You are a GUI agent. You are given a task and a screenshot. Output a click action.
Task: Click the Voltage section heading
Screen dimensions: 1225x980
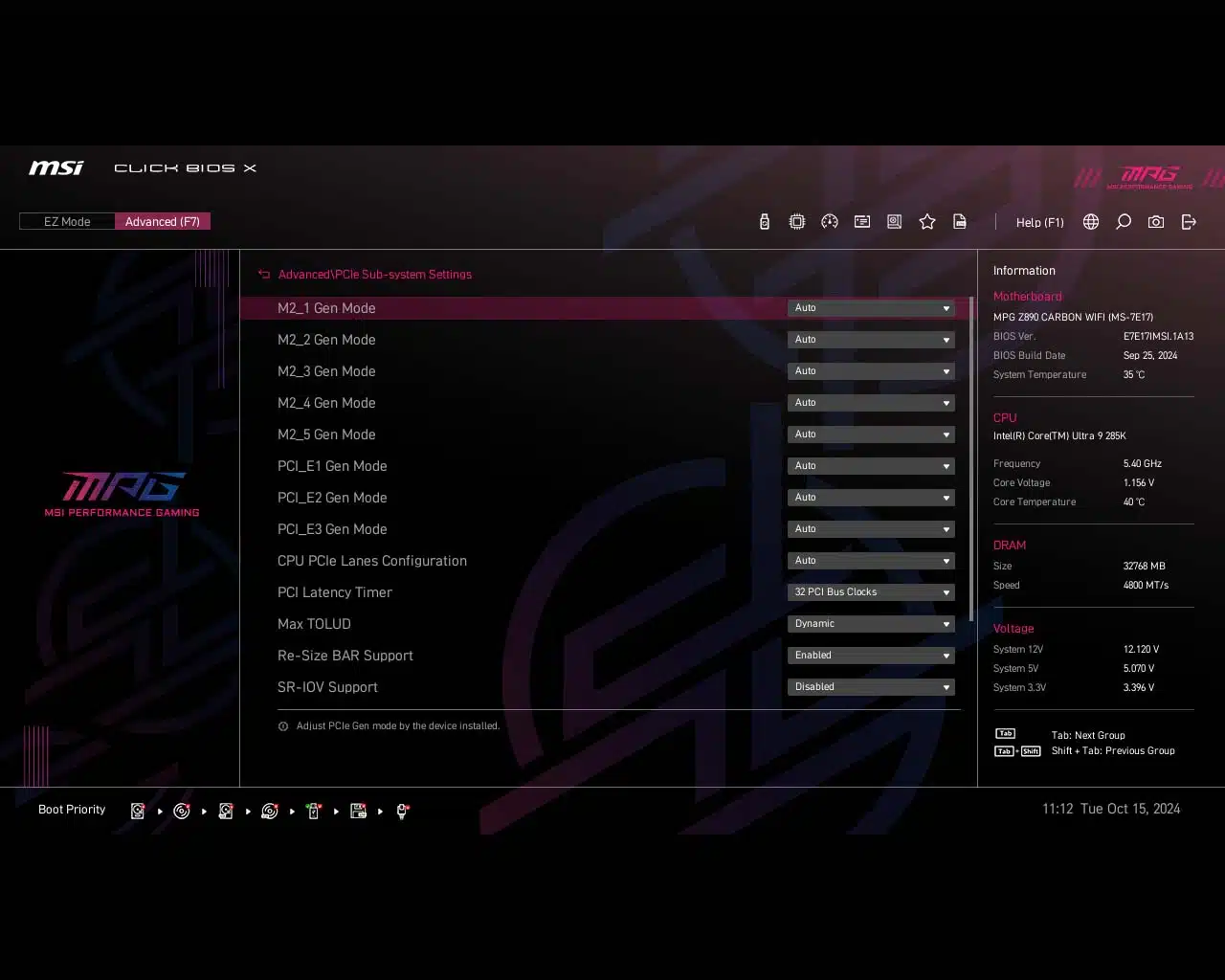click(x=1013, y=629)
